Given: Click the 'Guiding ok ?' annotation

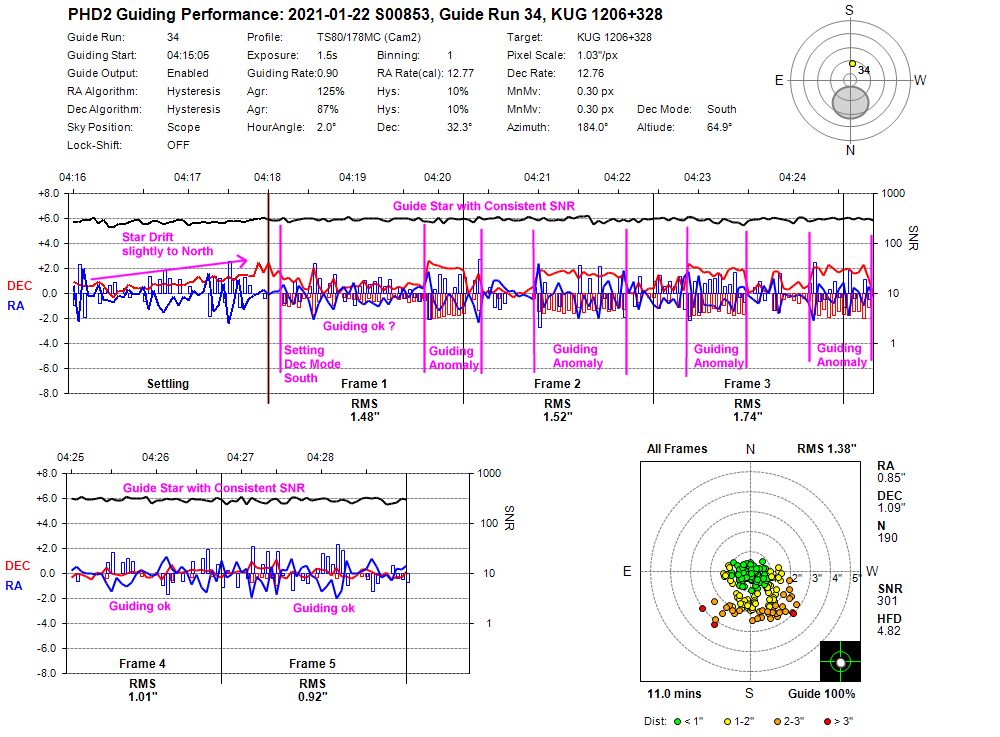Looking at the screenshot, I should click(x=358, y=326).
